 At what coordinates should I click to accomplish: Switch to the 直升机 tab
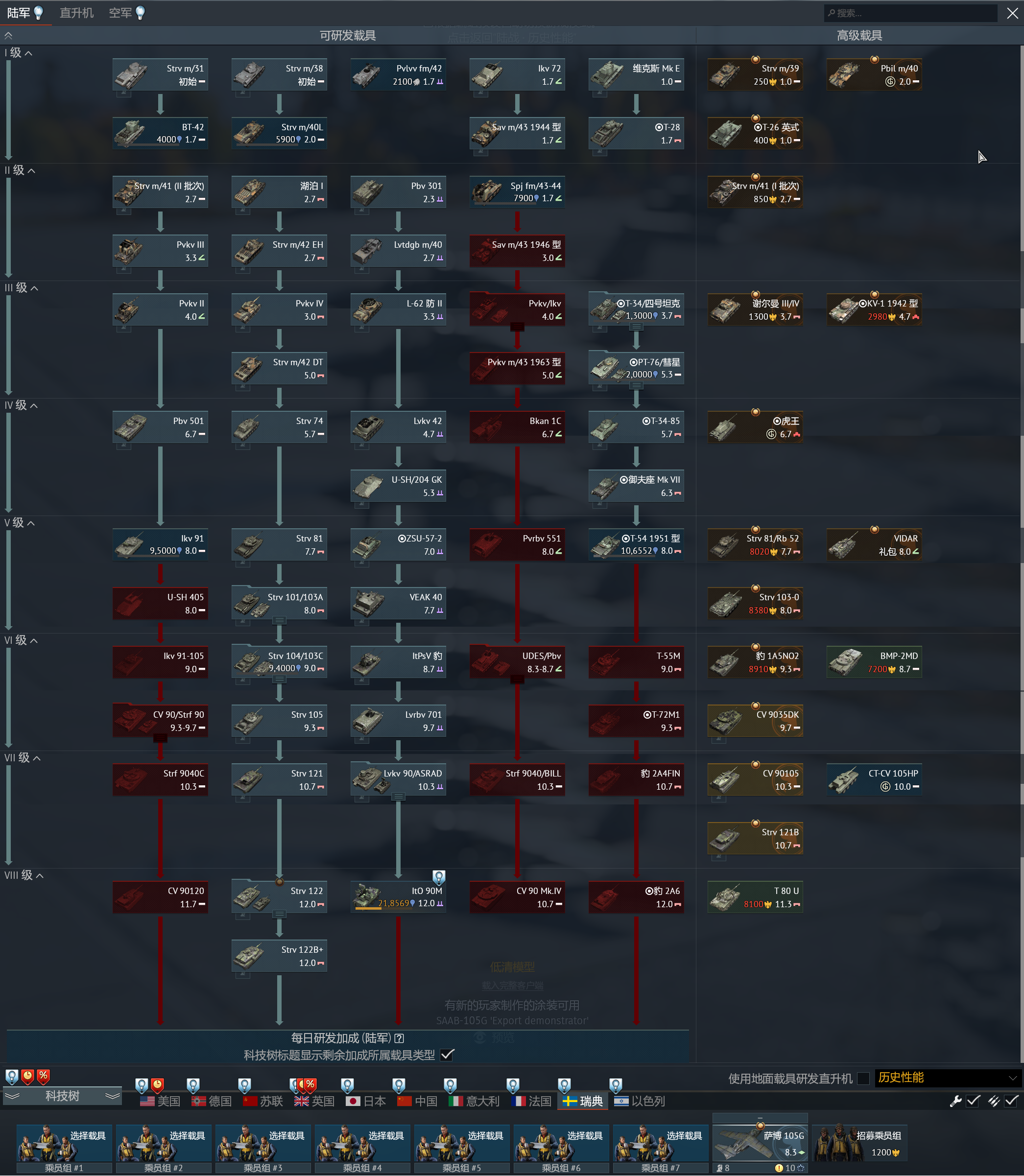76,13
